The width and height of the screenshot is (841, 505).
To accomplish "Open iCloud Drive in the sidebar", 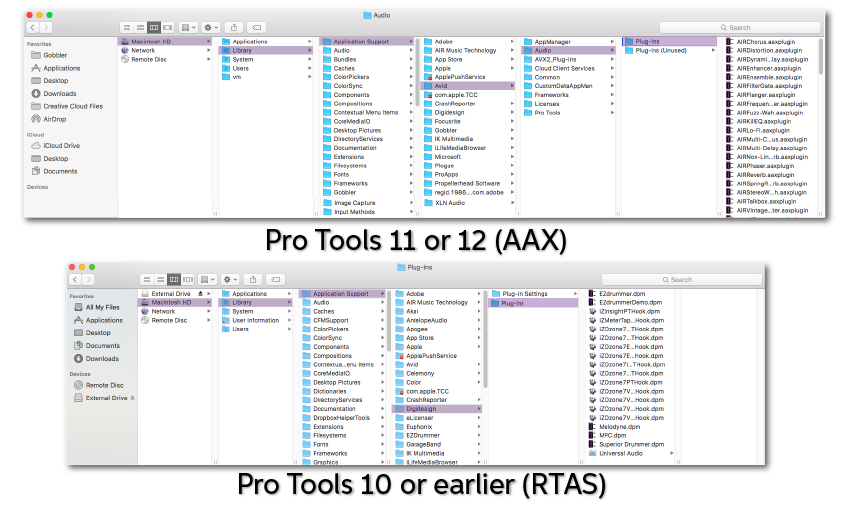I will click(x=56, y=145).
